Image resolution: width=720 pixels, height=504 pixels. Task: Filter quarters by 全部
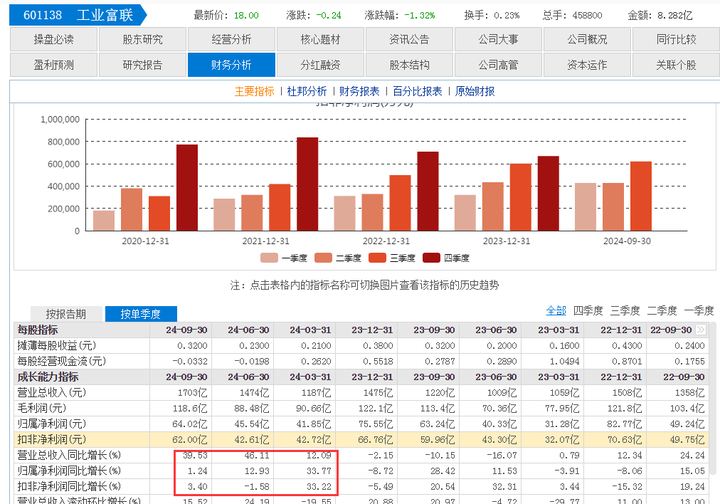point(556,311)
